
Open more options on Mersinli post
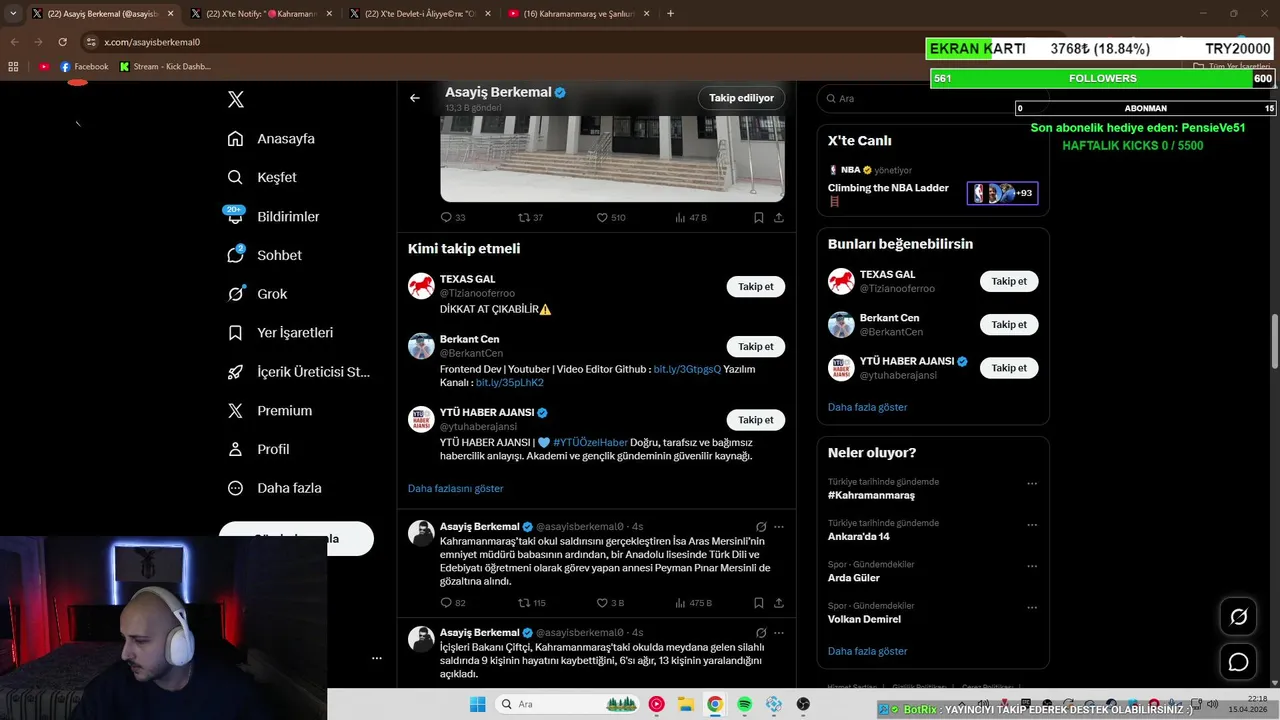[x=778, y=527]
